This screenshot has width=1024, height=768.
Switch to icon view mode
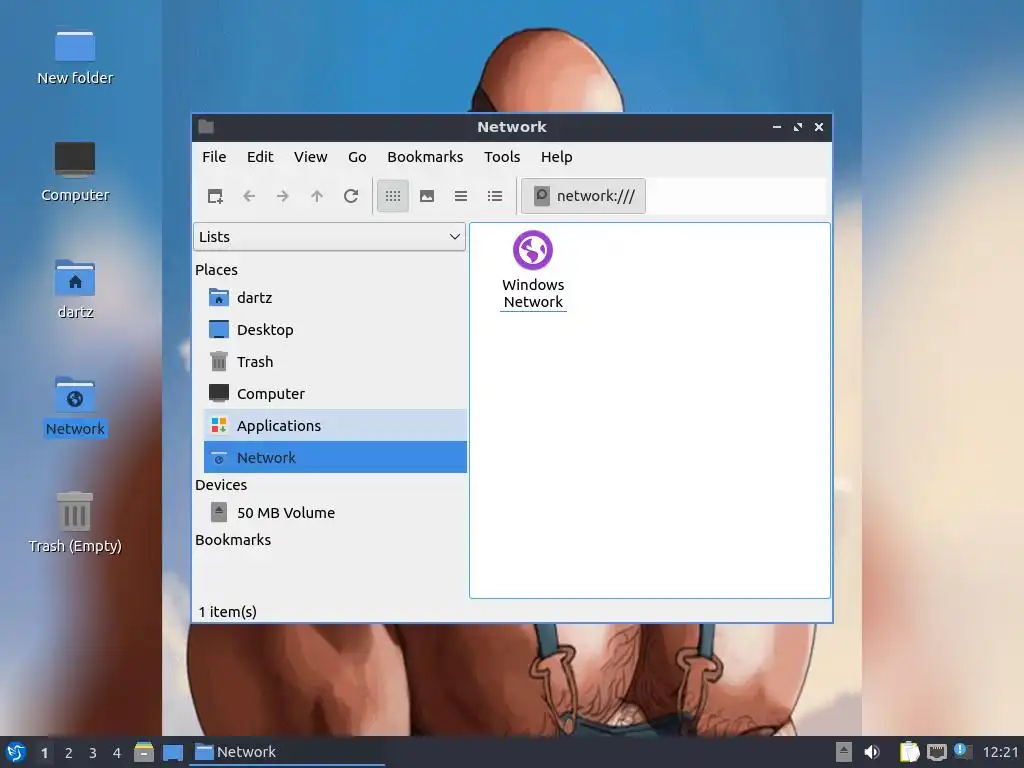pyautogui.click(x=392, y=196)
